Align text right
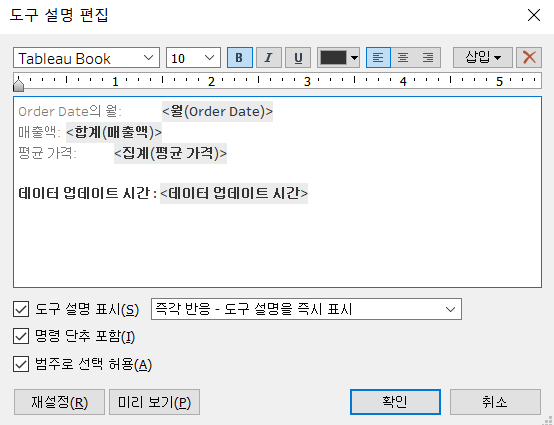554x425 pixels. 428,58
